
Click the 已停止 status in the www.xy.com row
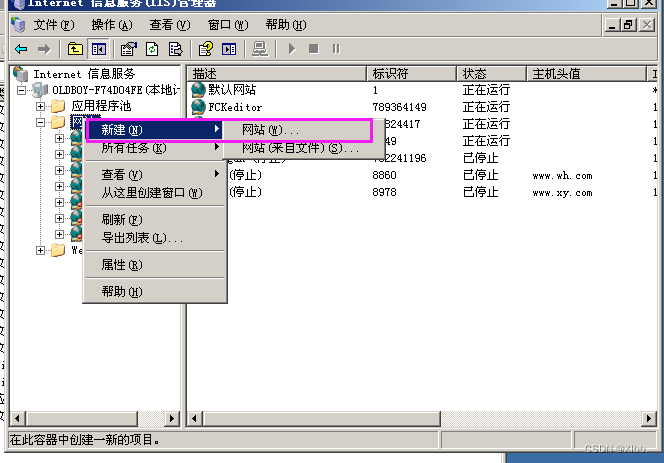click(480, 192)
